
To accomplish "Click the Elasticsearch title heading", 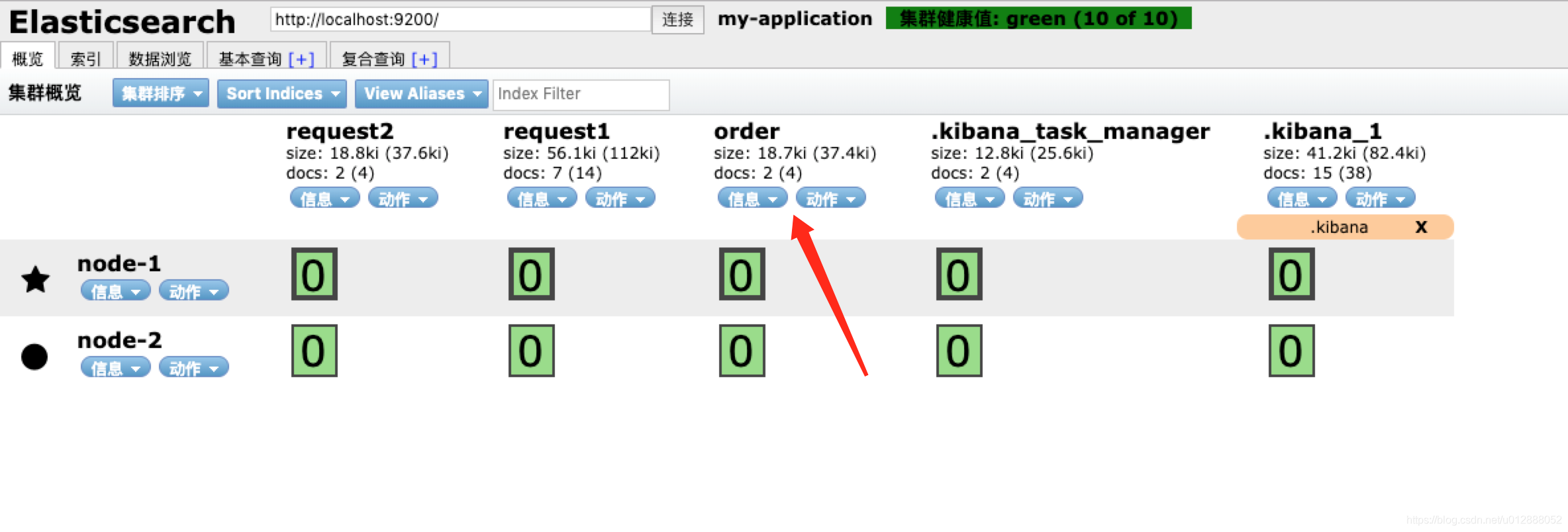I will click(122, 22).
